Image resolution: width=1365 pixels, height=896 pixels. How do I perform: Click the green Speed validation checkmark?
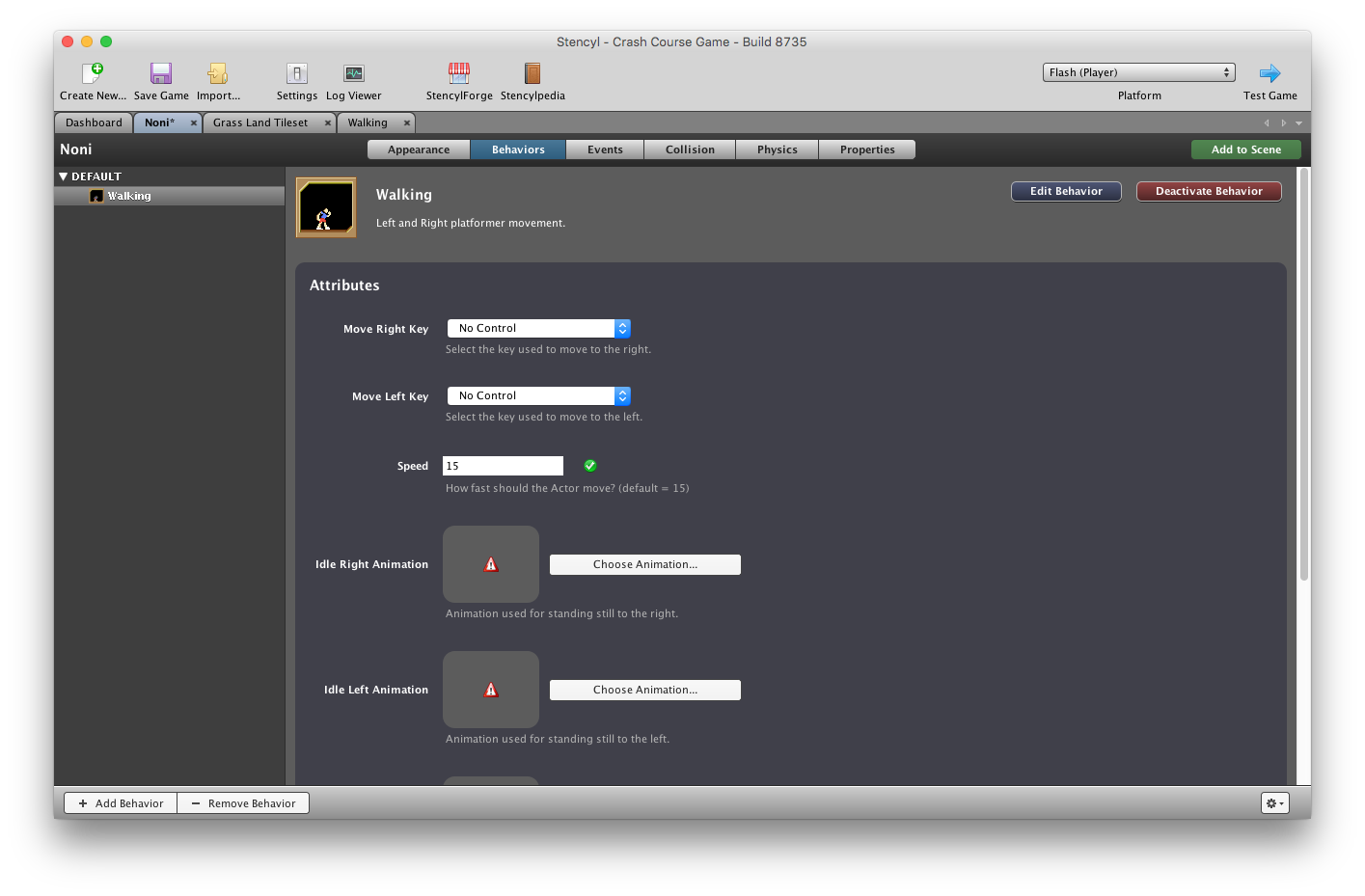[590, 466]
